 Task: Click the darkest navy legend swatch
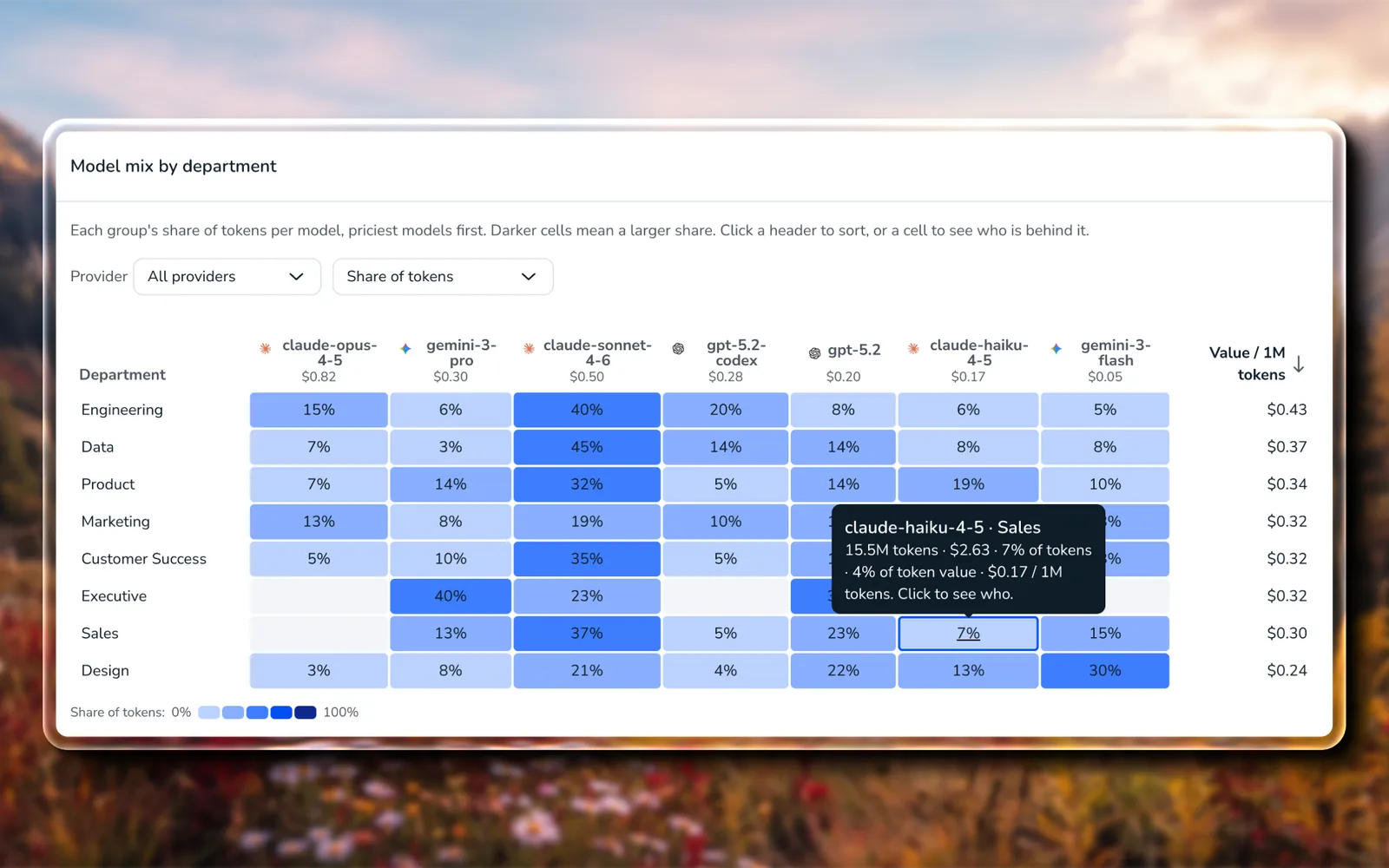coord(306,713)
